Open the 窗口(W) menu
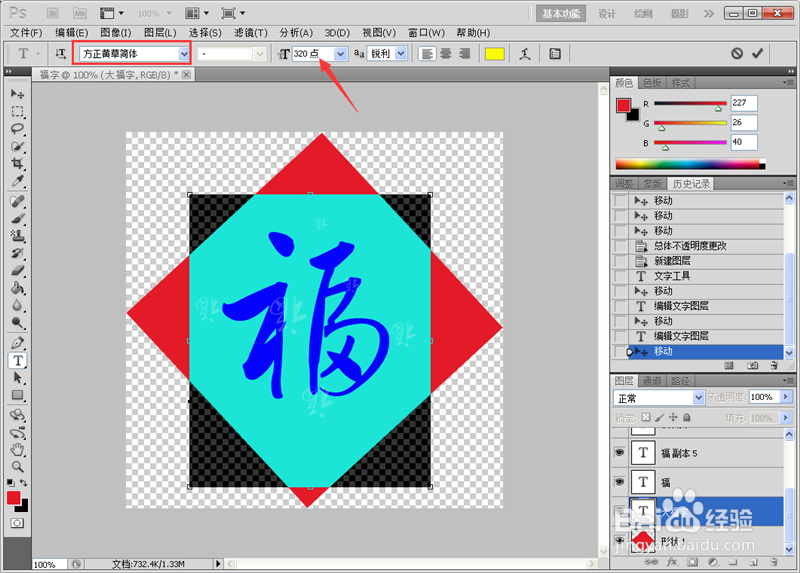Screen dimensions: 800x573 coord(426,33)
